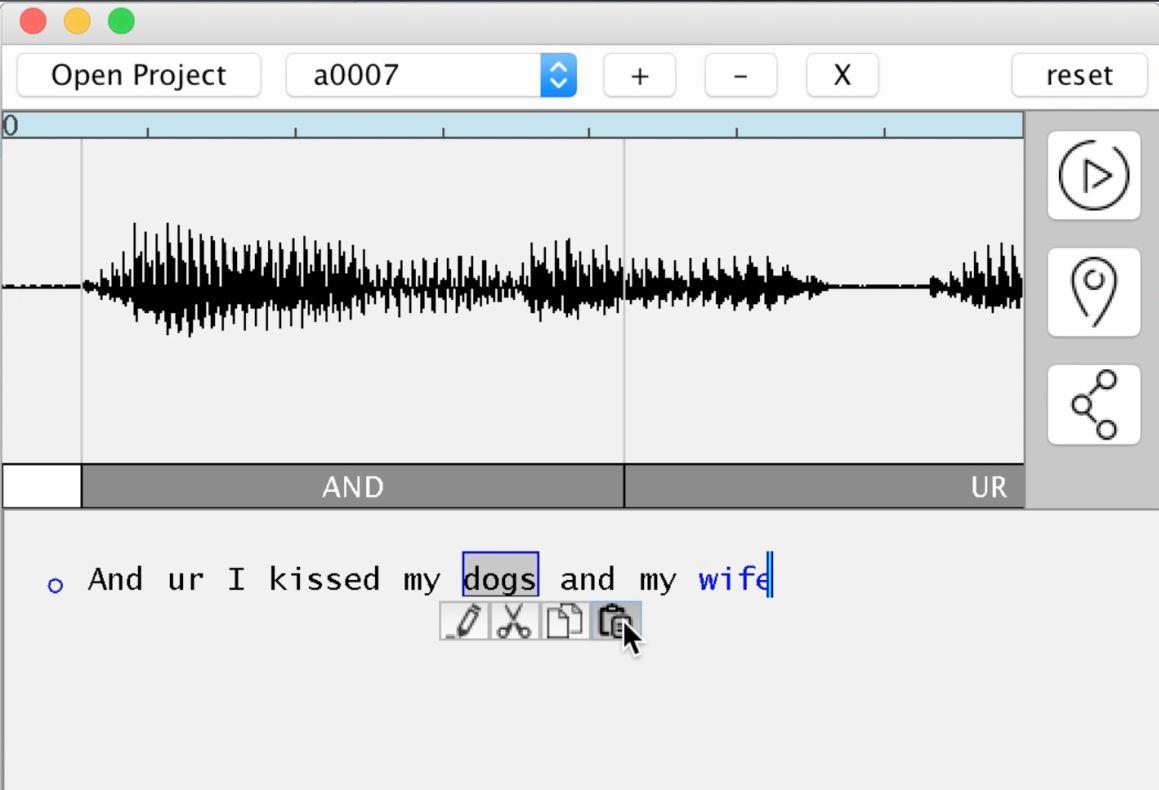Select the AND segment label

pos(352,487)
